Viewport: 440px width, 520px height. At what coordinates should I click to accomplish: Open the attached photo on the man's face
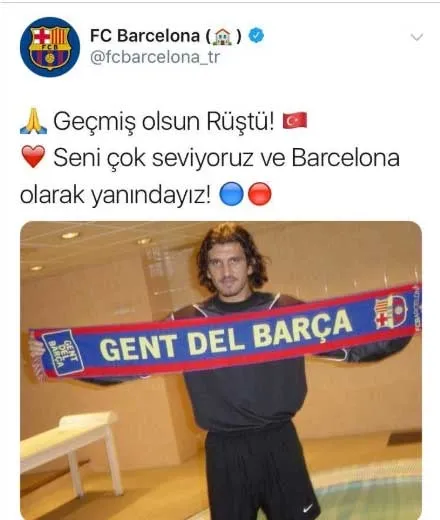[231, 263]
